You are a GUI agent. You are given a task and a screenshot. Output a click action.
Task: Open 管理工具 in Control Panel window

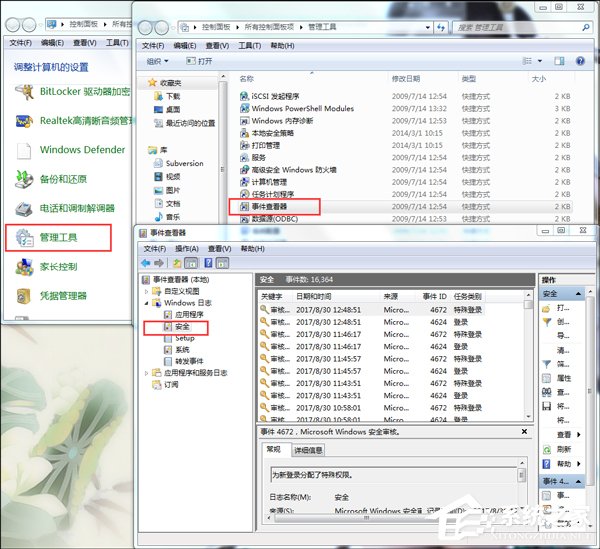coord(58,238)
